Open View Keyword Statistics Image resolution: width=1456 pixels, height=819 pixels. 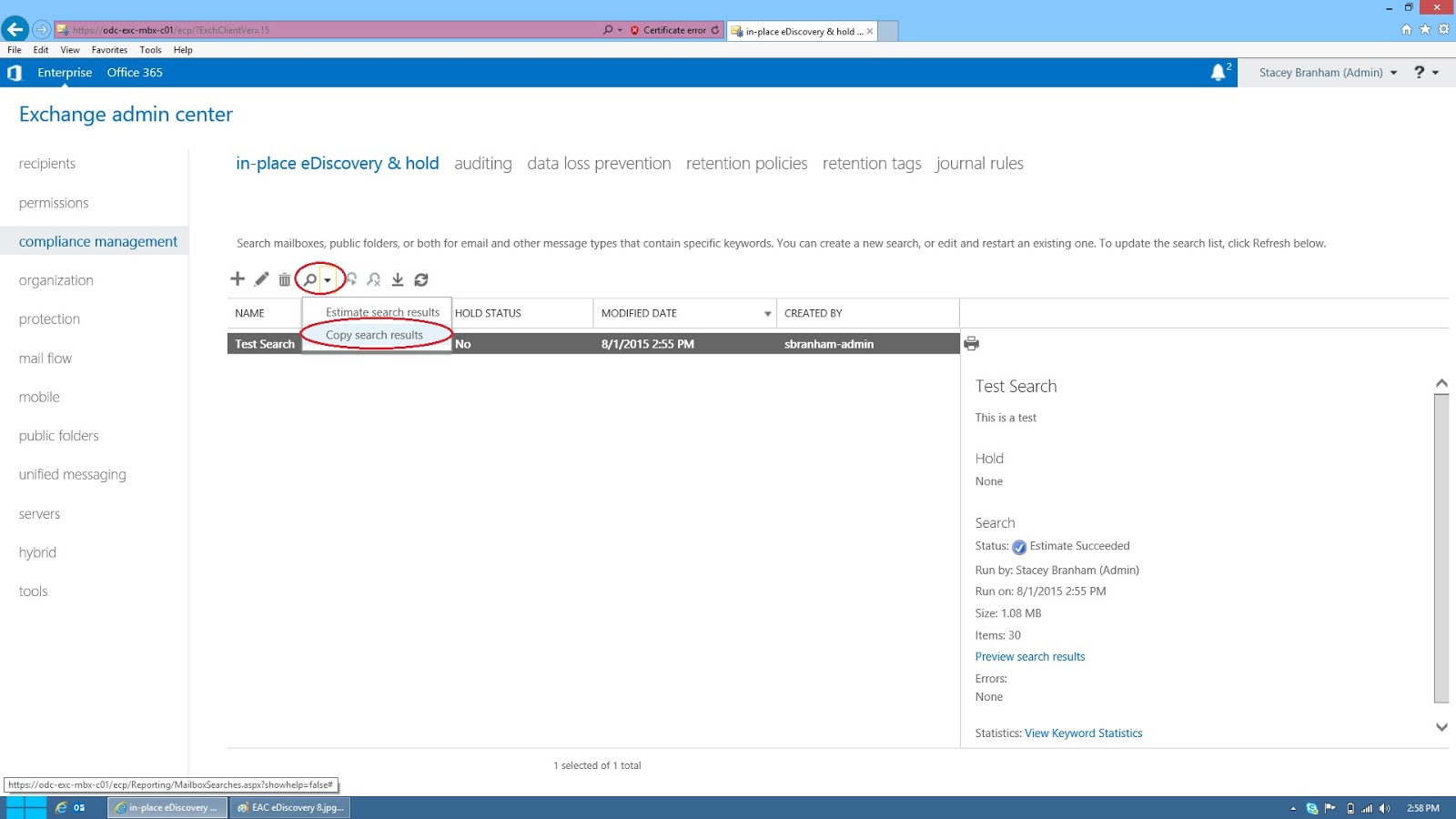(x=1083, y=733)
